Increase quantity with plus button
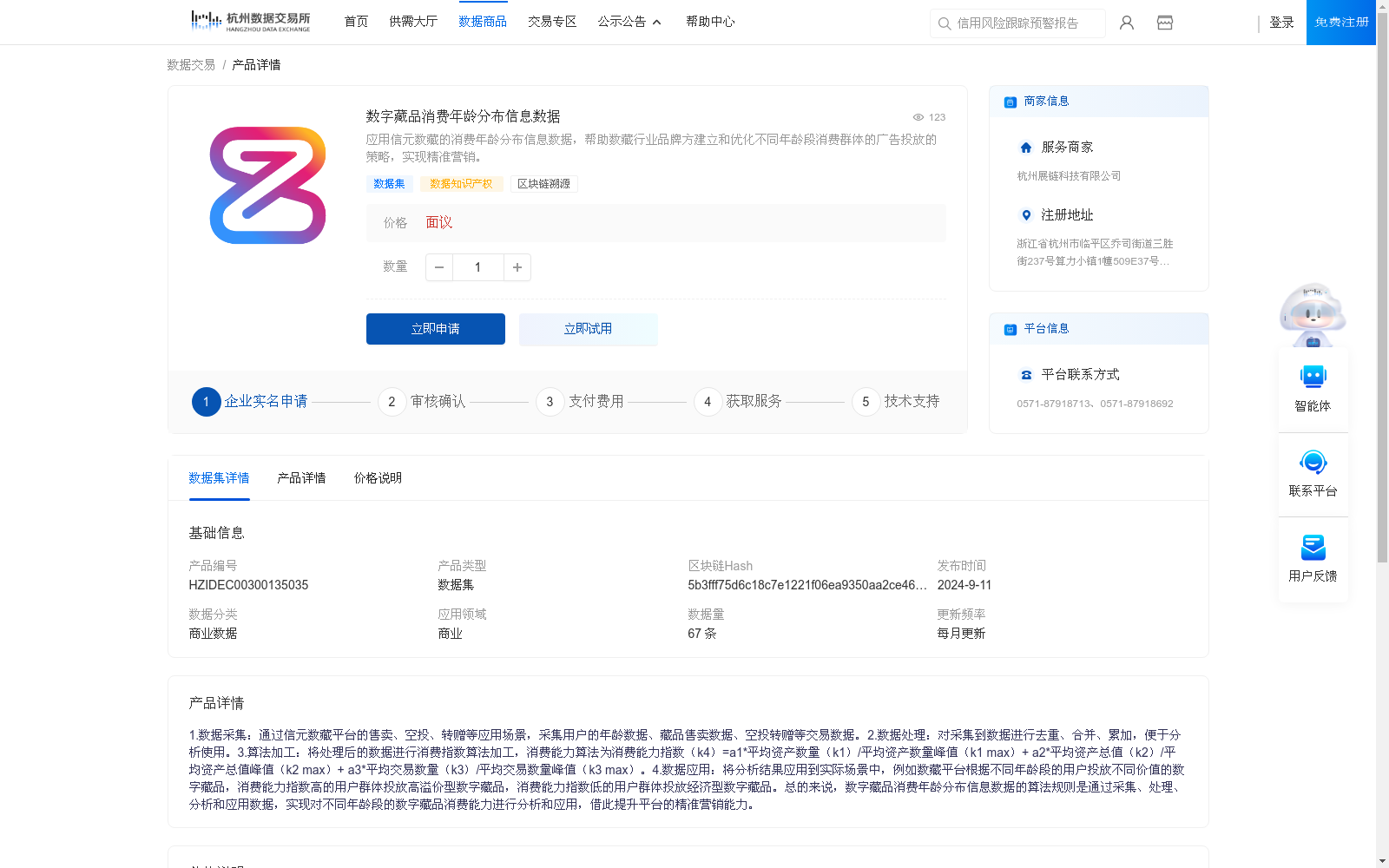Image resolution: width=1389 pixels, height=868 pixels. click(x=517, y=267)
